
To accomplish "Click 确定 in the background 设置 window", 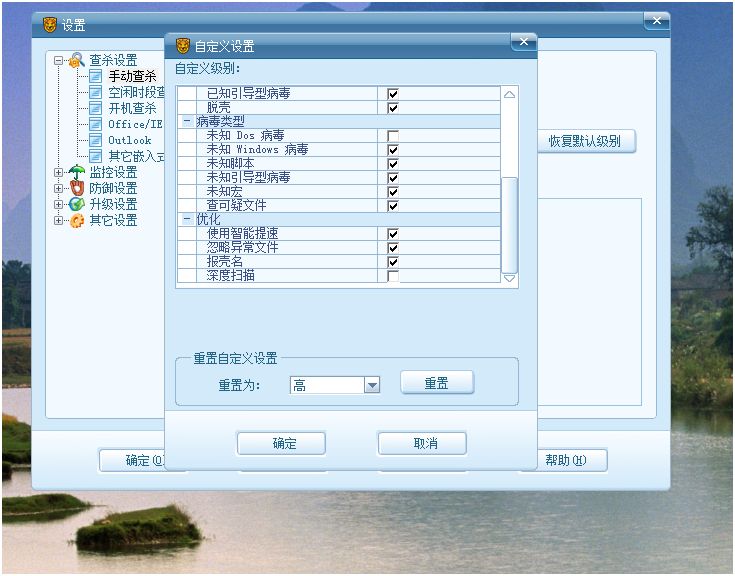I will [x=132, y=460].
